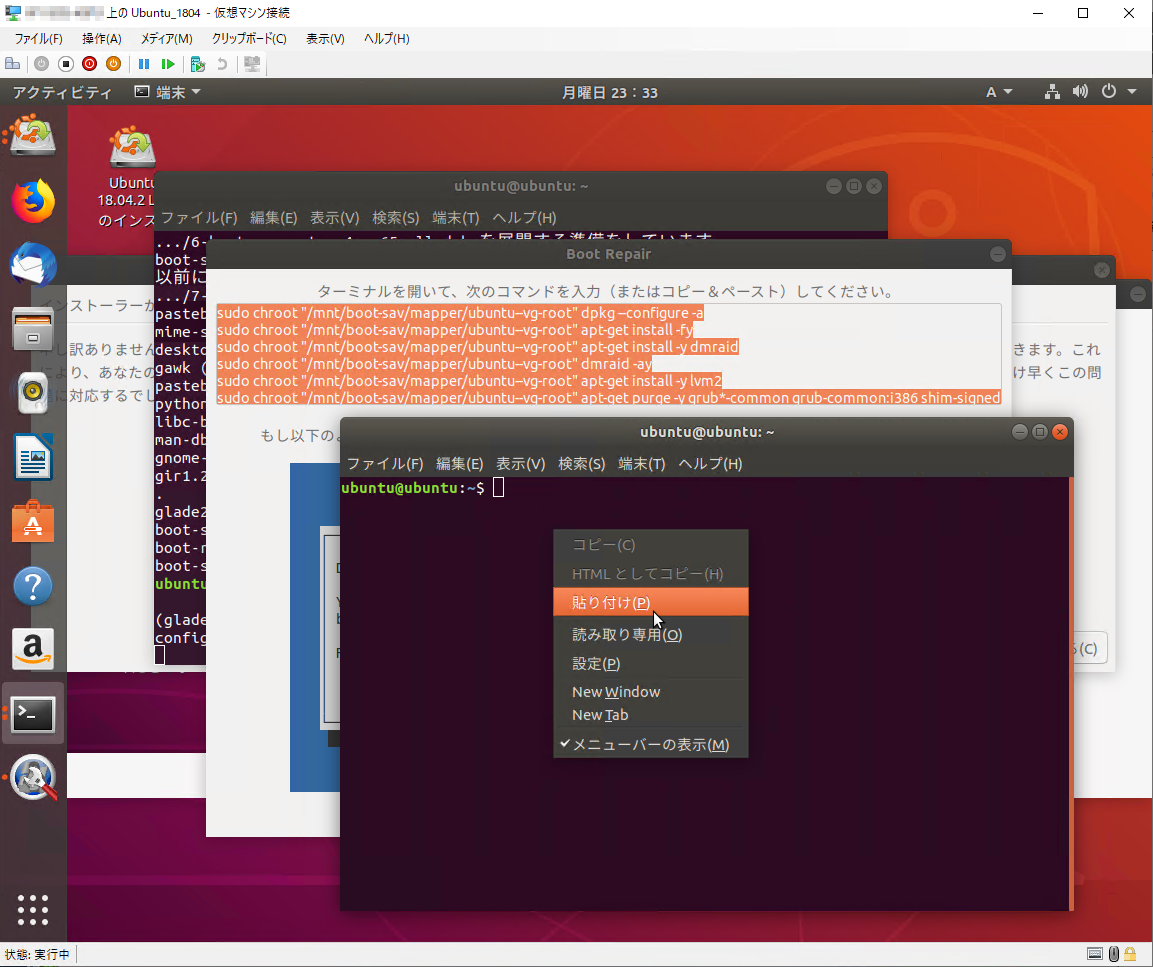Click the keyboard status icon in Hyper-V status bar
The image size is (1153, 967).
pos(1095,954)
